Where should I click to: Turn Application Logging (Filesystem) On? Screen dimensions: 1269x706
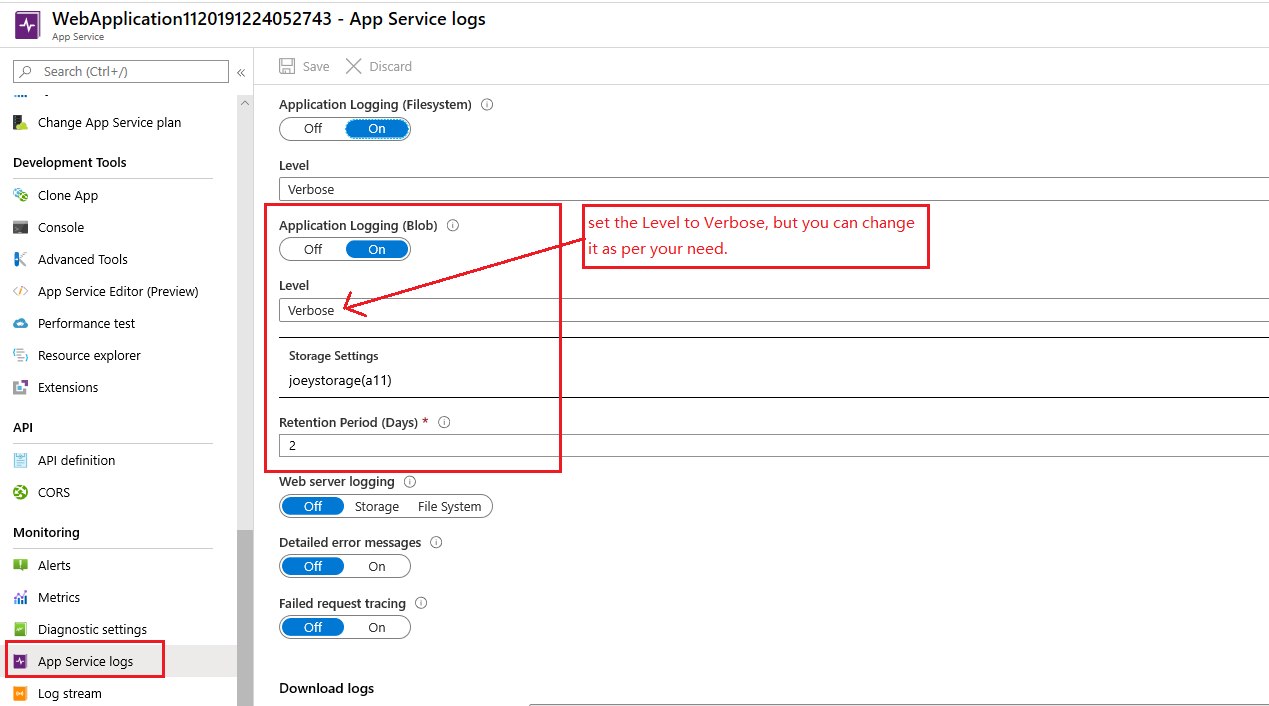click(377, 128)
